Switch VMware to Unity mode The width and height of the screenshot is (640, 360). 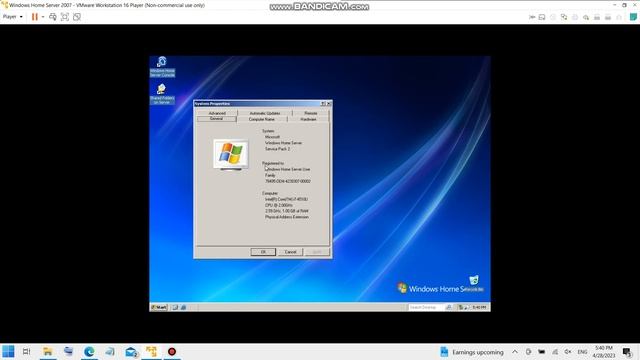77,17
